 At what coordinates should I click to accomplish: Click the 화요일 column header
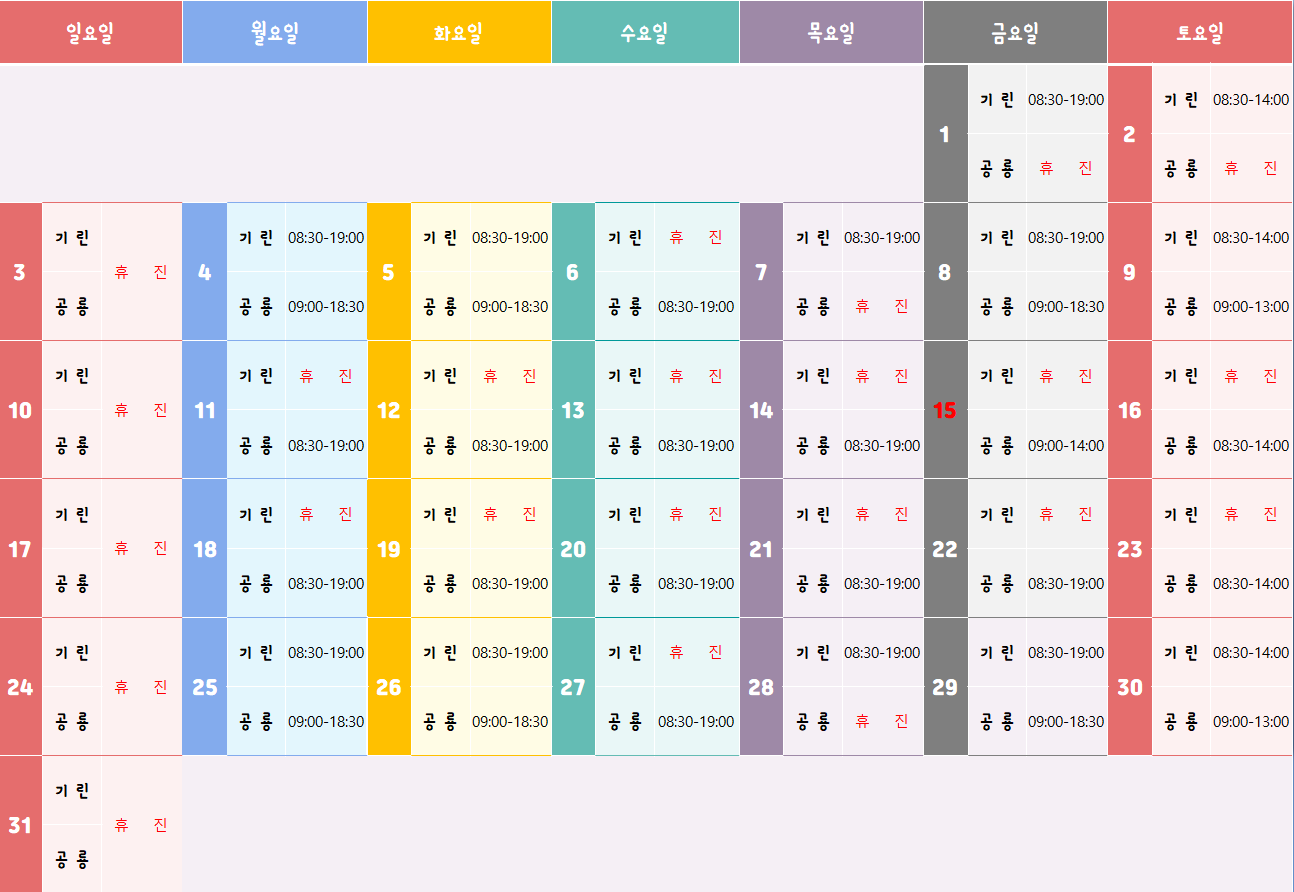[459, 32]
